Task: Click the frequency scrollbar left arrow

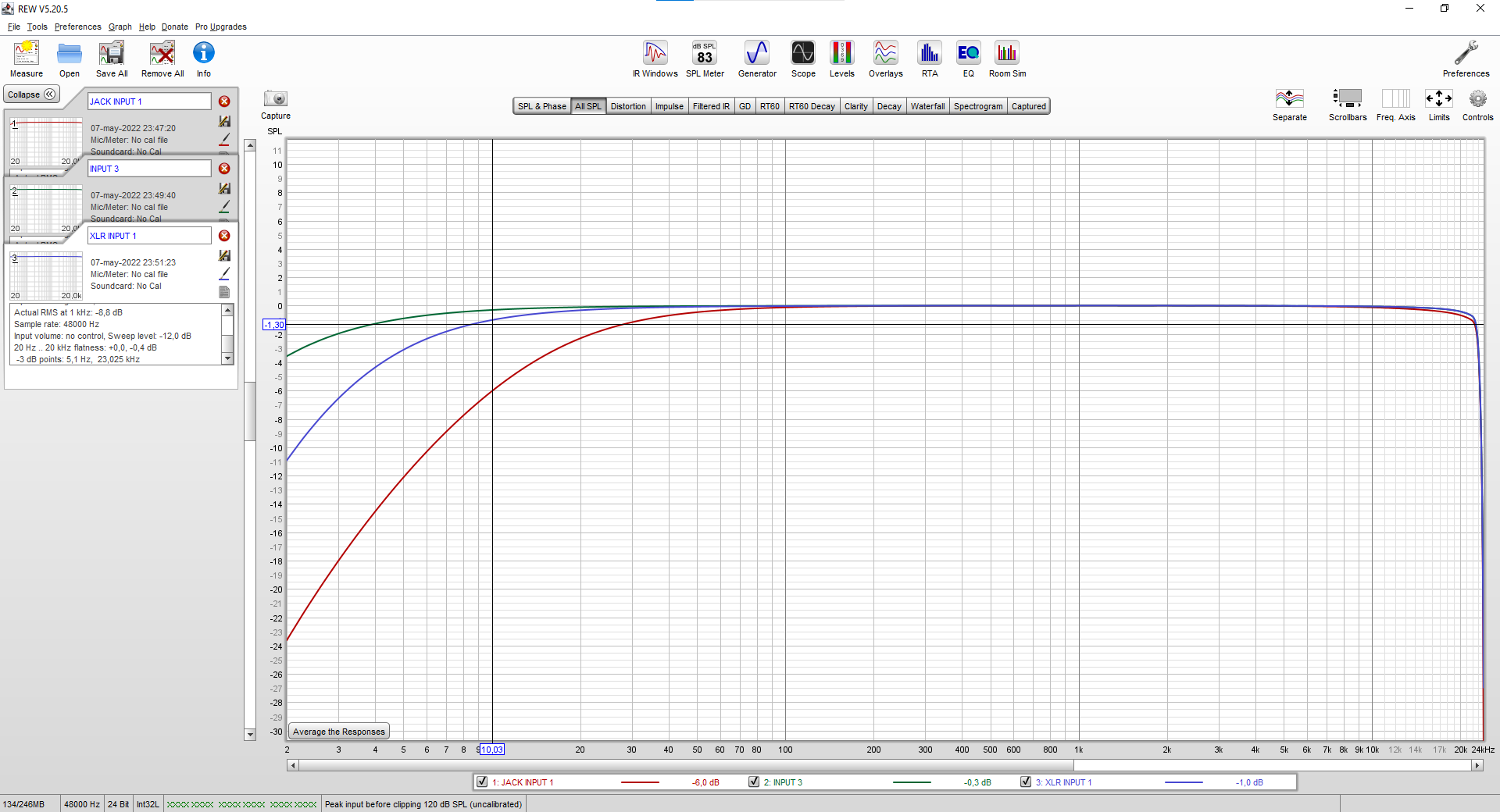Action: coord(293,765)
